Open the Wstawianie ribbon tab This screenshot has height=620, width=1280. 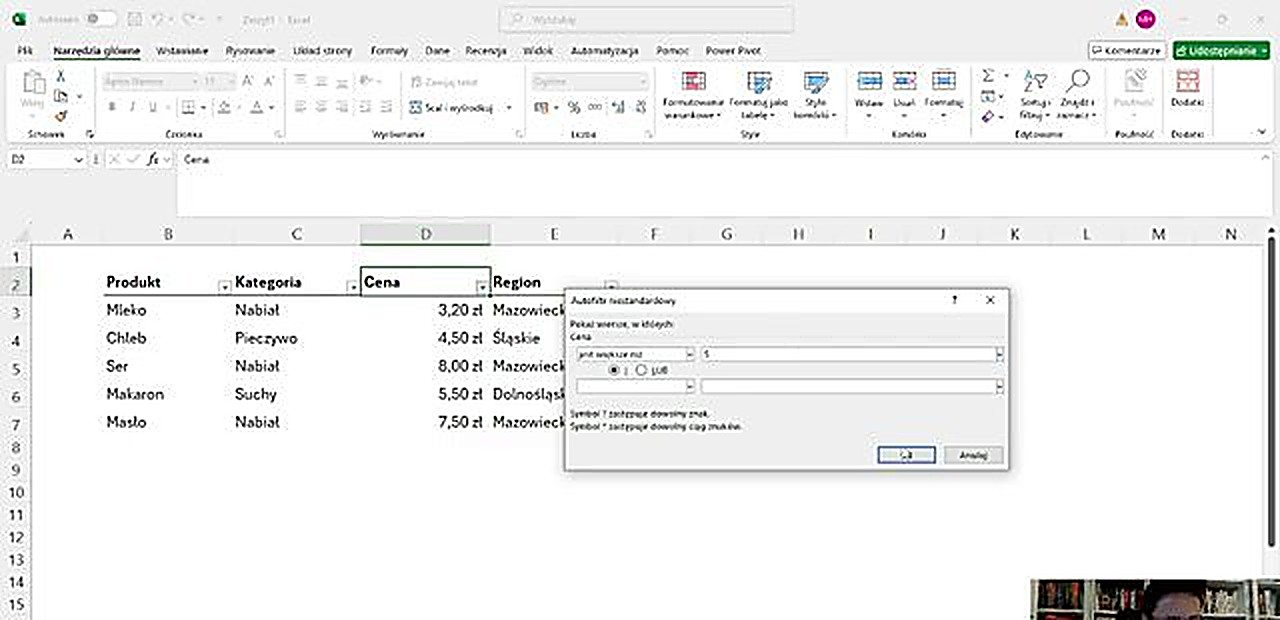pyautogui.click(x=182, y=50)
